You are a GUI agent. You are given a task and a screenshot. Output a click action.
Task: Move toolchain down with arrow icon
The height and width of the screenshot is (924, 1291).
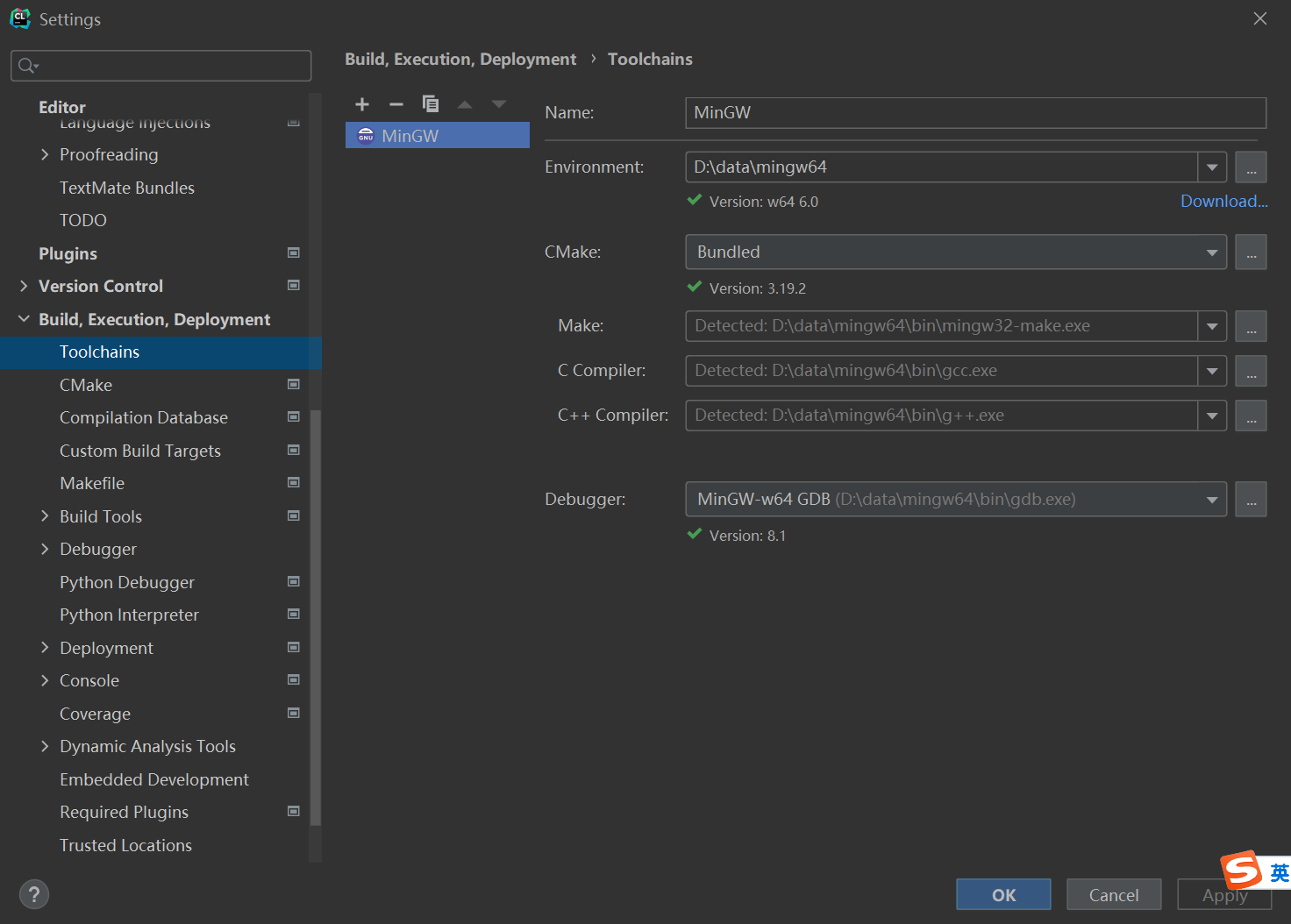499,104
